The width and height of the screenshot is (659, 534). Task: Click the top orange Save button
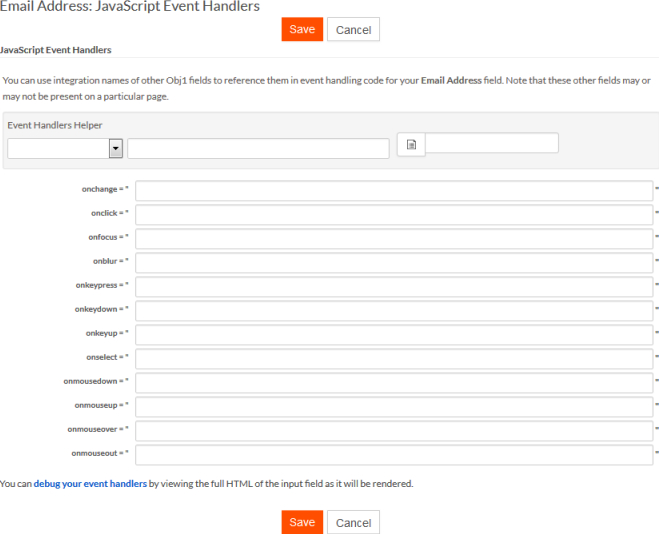coord(302,29)
